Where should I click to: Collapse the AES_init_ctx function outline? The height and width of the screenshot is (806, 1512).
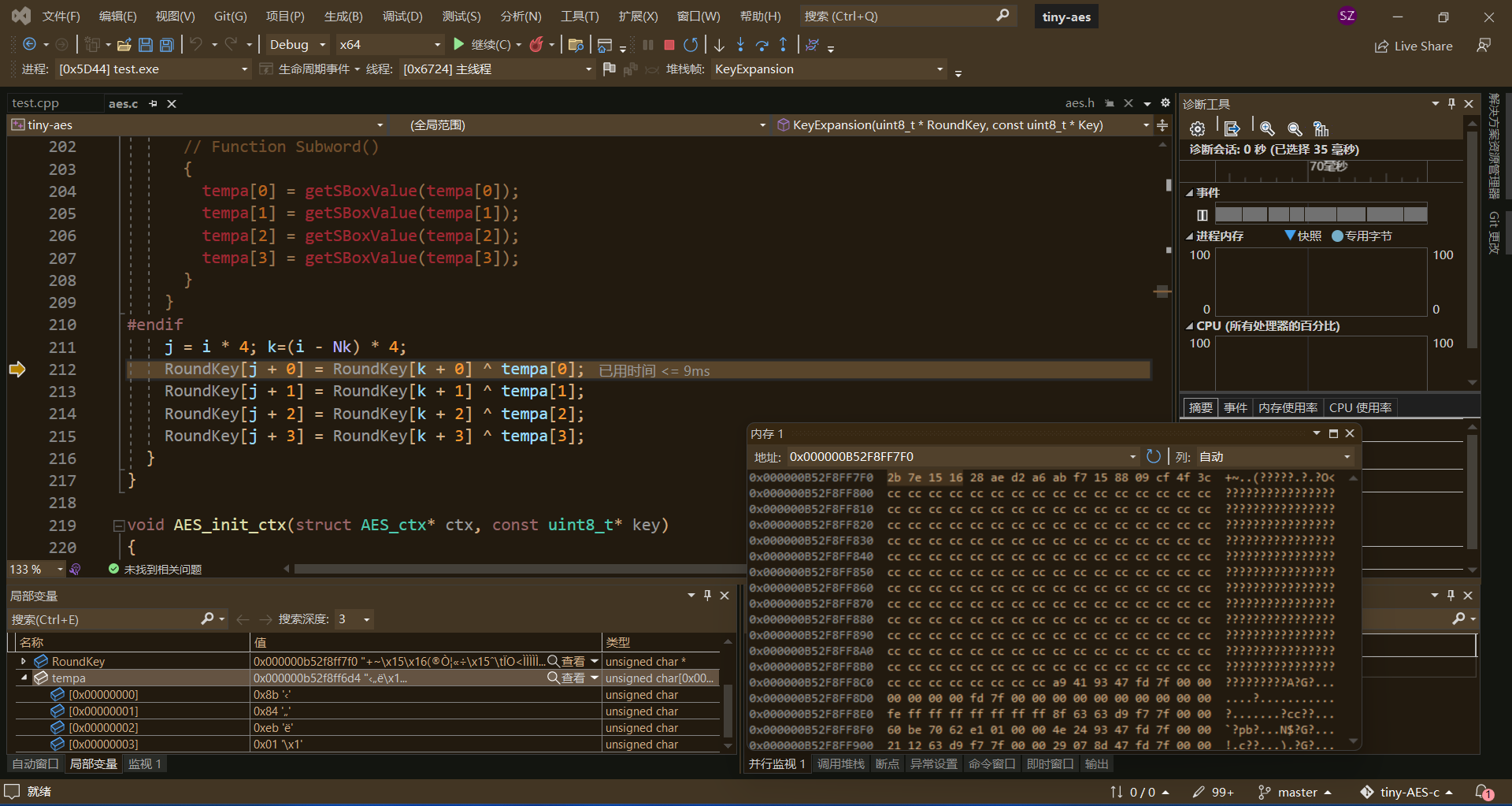118,526
